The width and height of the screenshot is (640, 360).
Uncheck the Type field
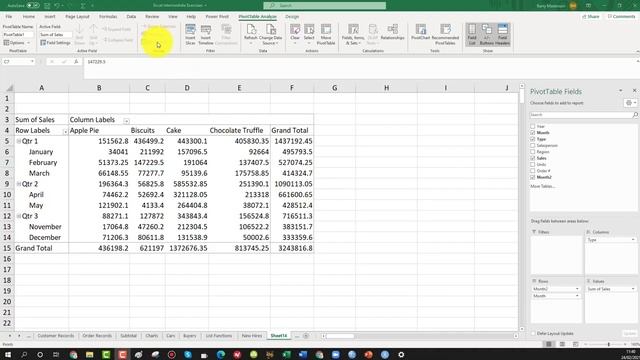point(533,139)
